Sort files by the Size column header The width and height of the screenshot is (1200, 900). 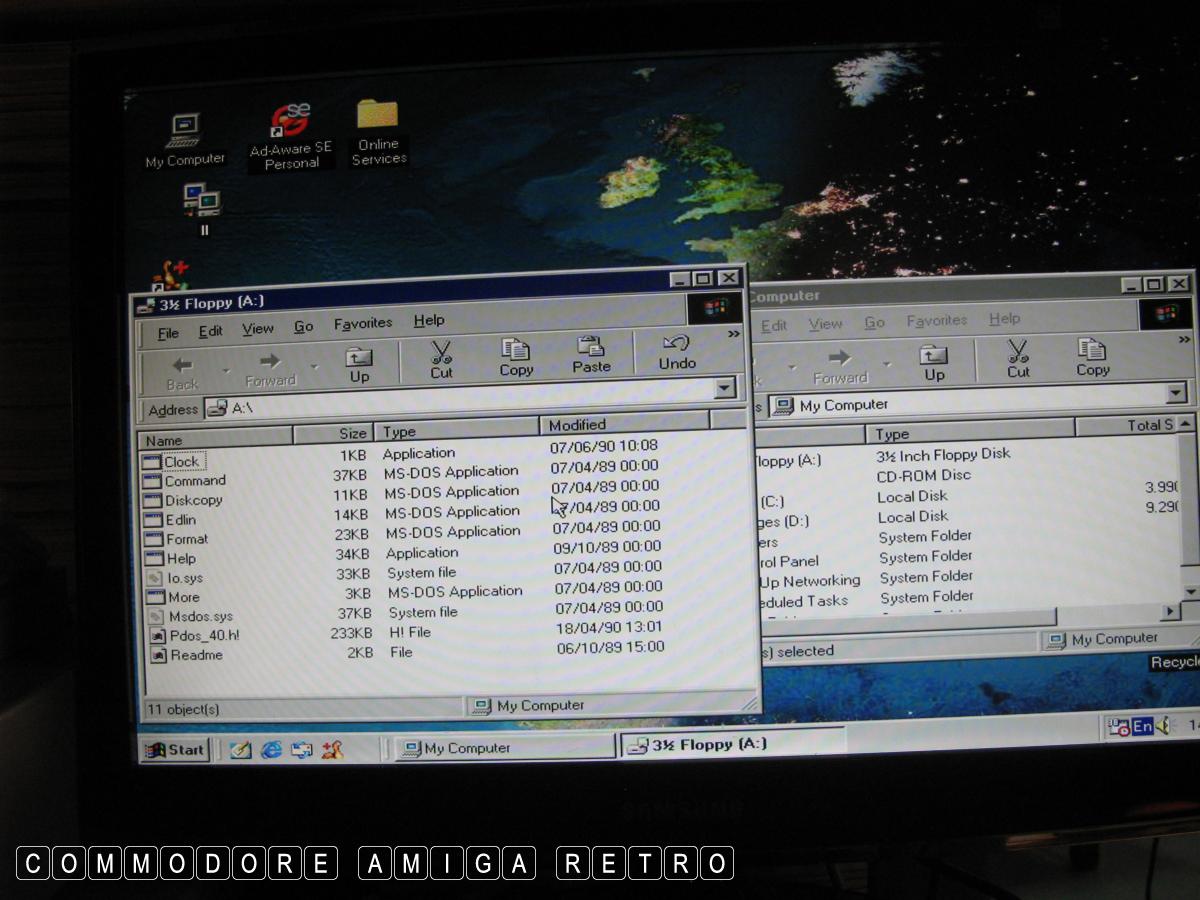[x=333, y=434]
